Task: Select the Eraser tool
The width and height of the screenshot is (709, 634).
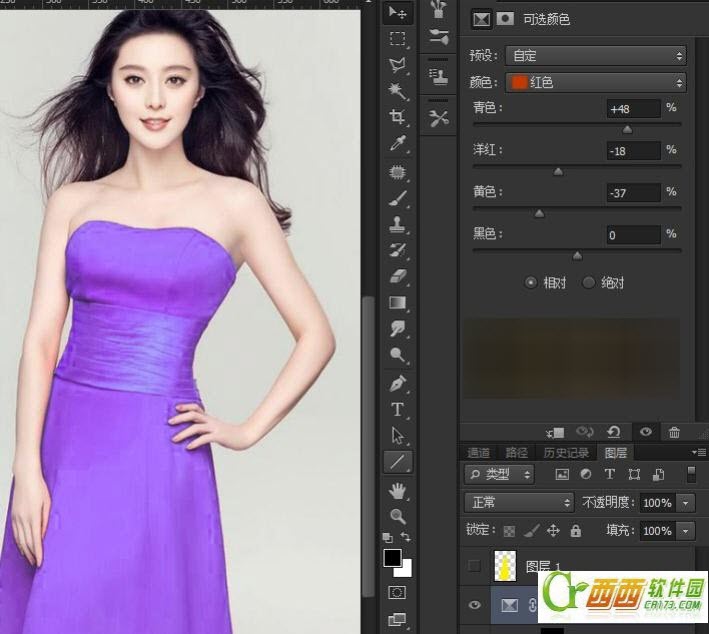Action: click(398, 275)
